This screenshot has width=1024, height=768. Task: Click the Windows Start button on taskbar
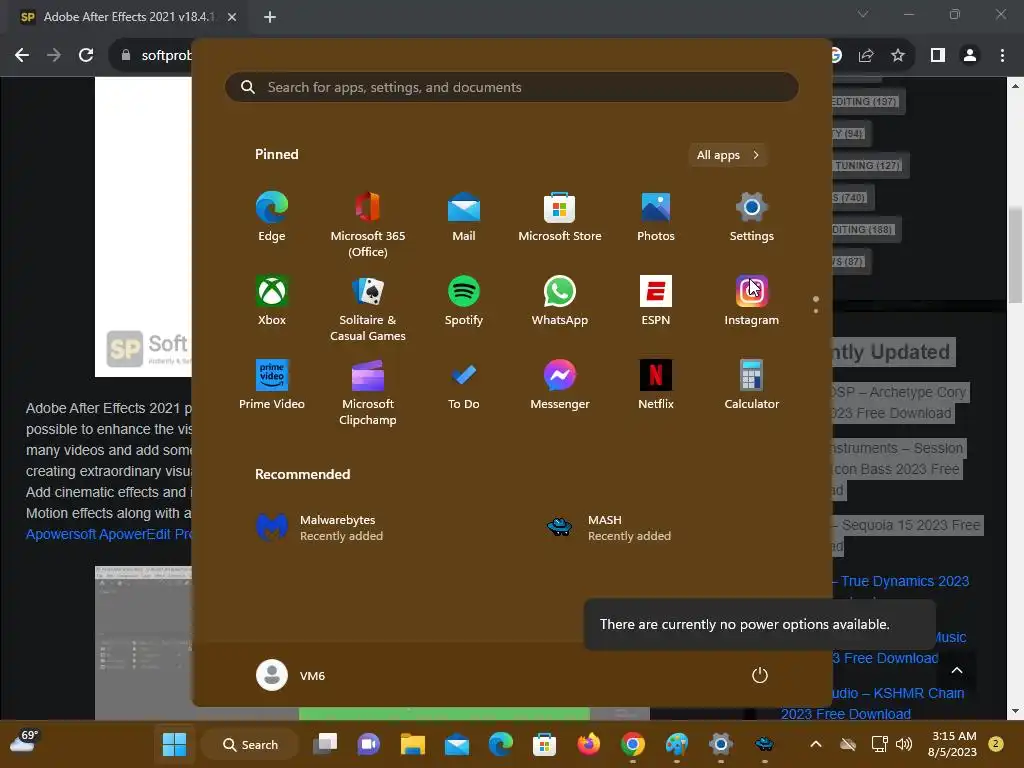point(174,744)
